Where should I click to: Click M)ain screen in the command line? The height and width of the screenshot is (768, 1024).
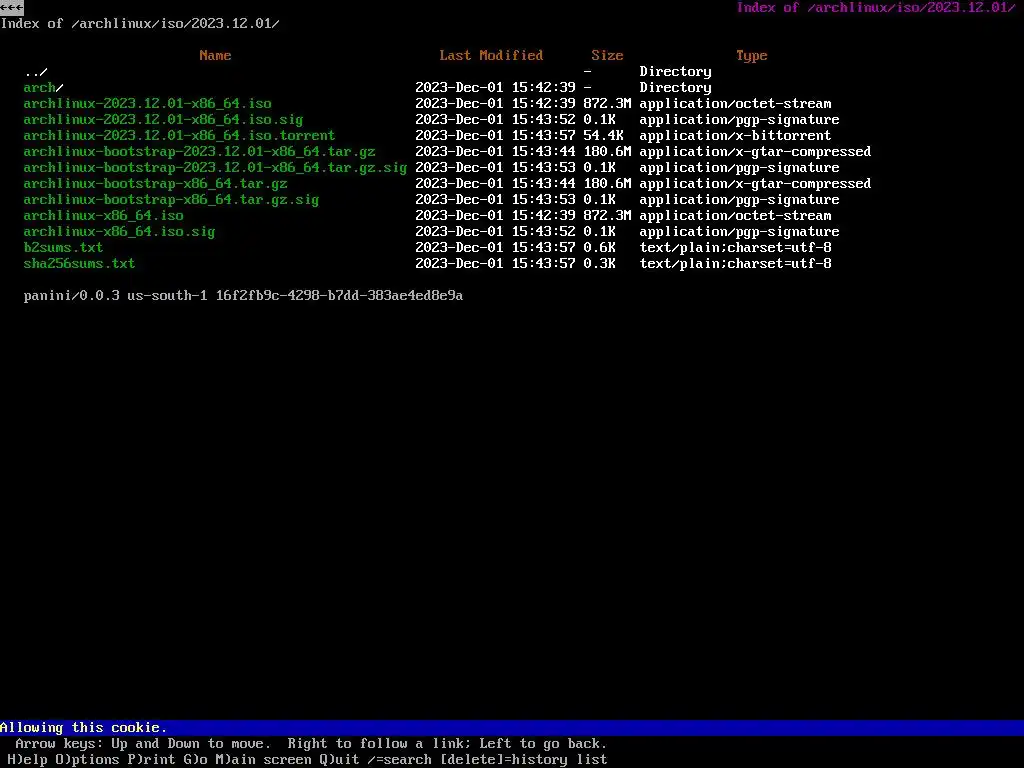264,760
